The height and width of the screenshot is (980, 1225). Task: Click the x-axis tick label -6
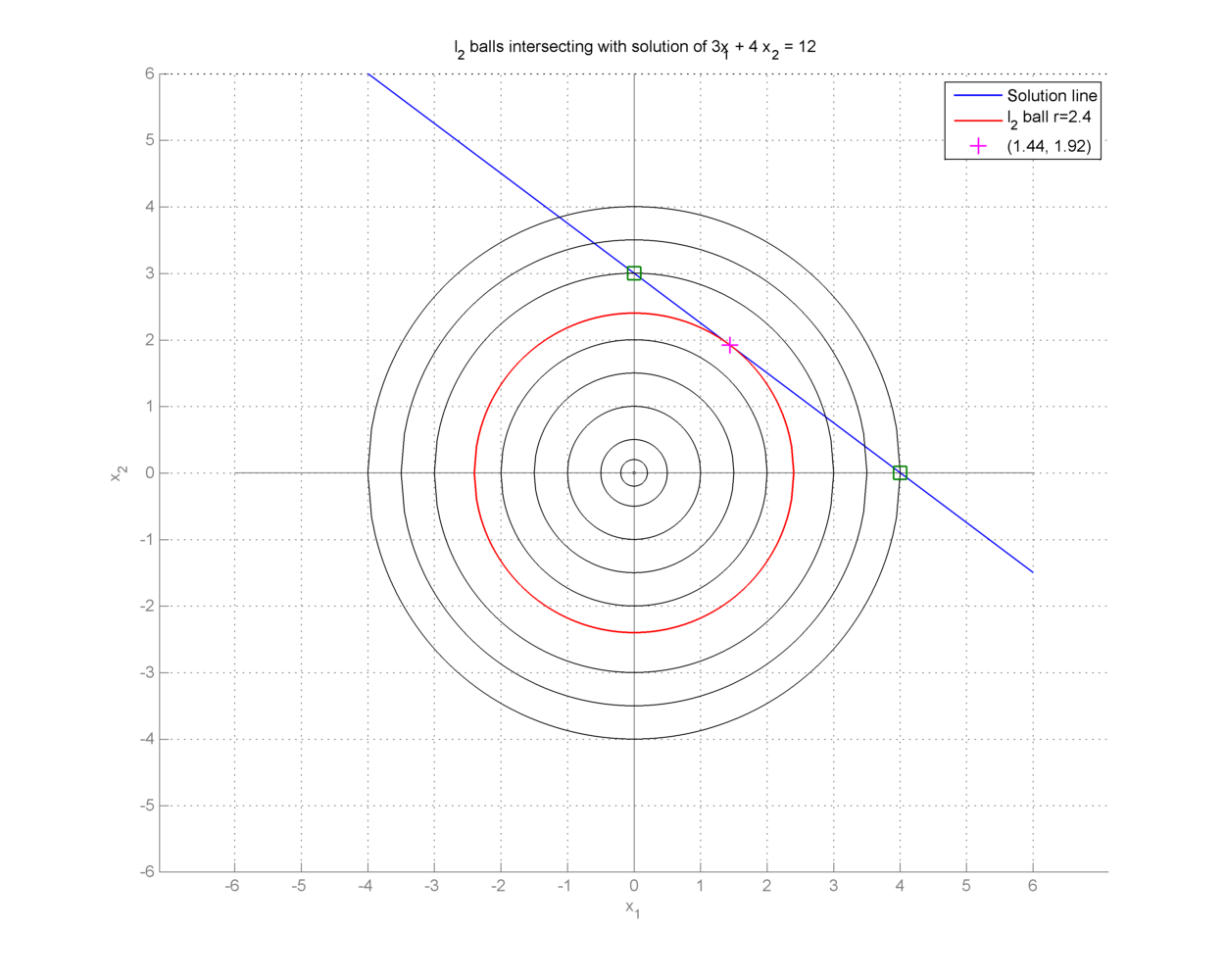point(232,886)
